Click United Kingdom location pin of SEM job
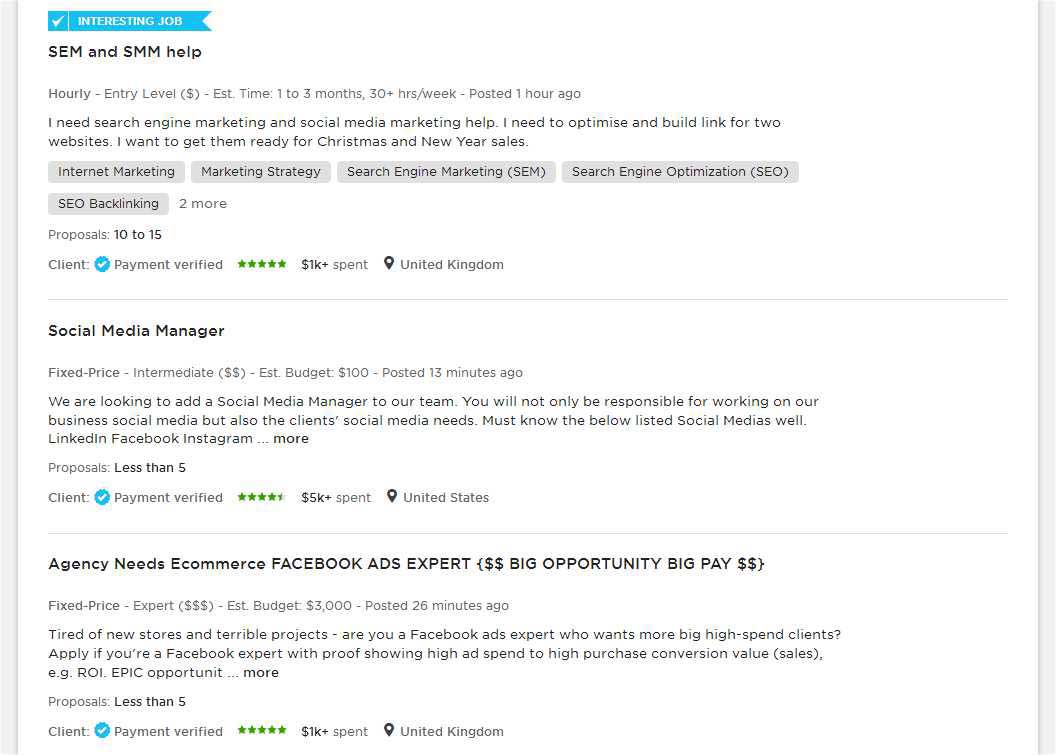 click(x=389, y=263)
